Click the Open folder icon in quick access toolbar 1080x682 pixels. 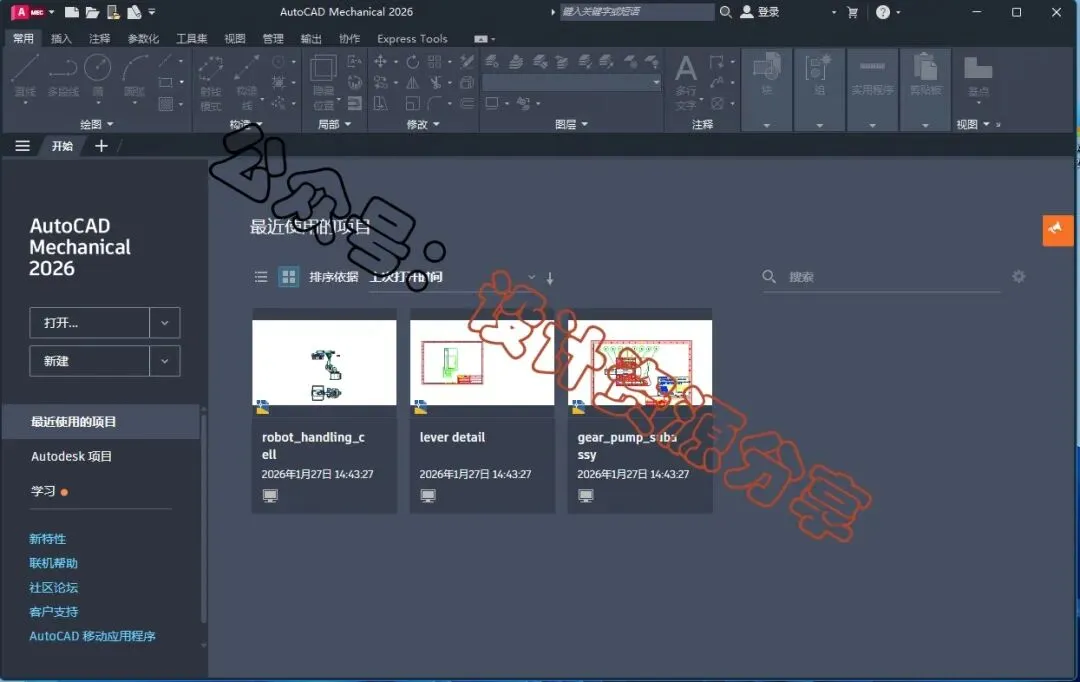92,12
